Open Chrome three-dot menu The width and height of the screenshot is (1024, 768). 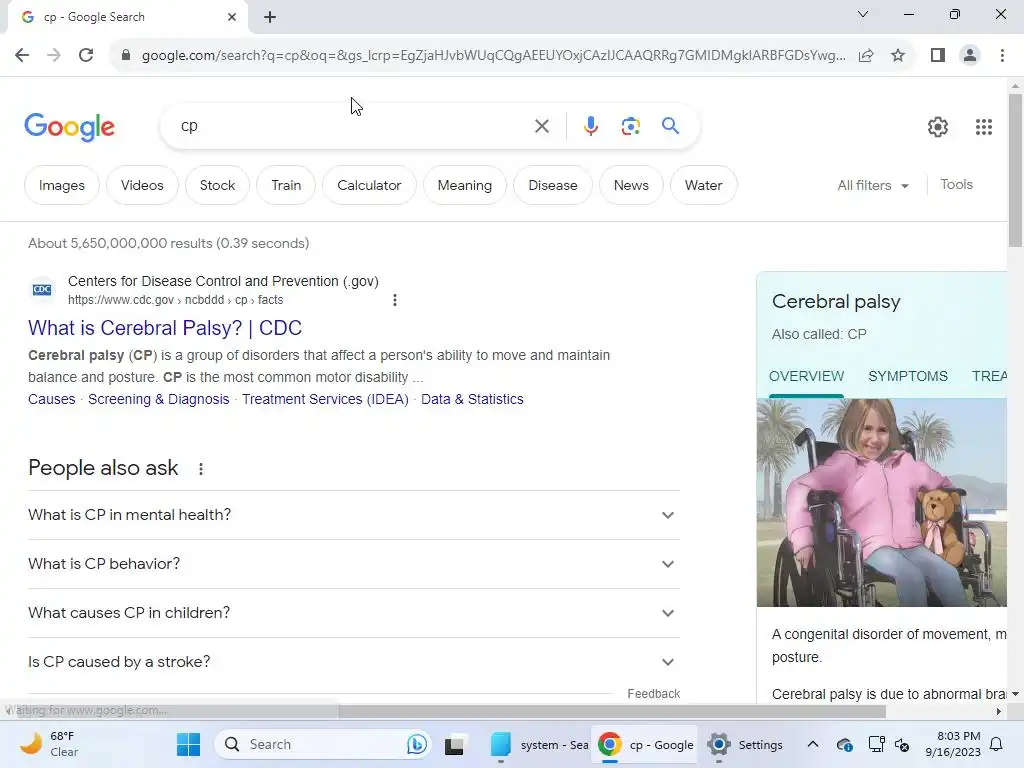(x=1002, y=55)
